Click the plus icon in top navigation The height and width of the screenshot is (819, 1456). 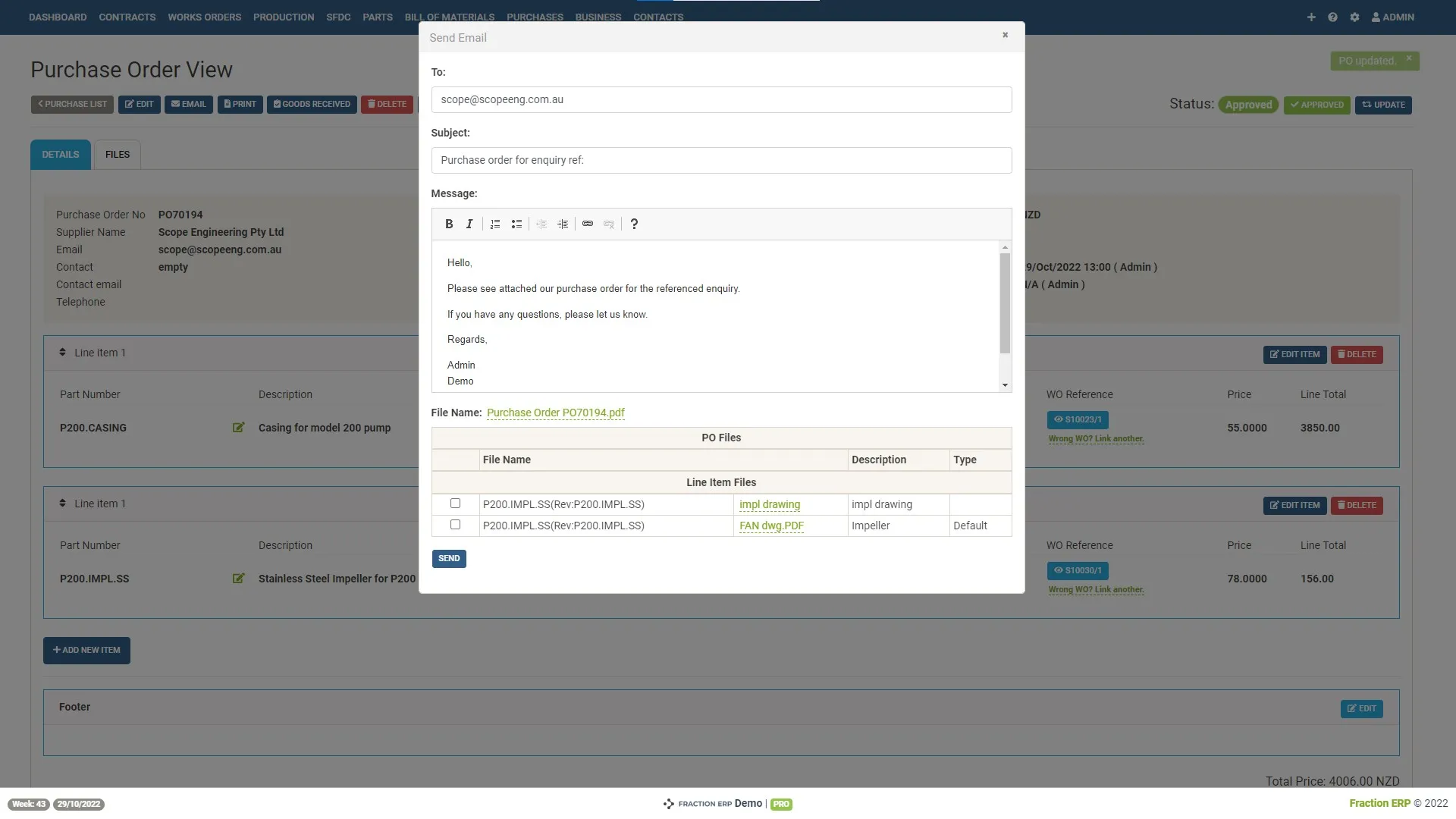click(x=1311, y=17)
